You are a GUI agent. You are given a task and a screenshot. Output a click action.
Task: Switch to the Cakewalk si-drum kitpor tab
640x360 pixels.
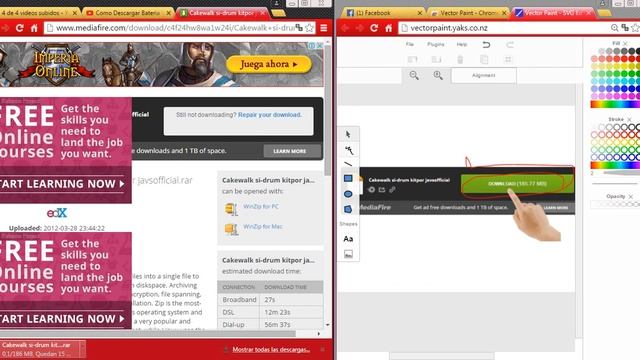click(x=222, y=13)
